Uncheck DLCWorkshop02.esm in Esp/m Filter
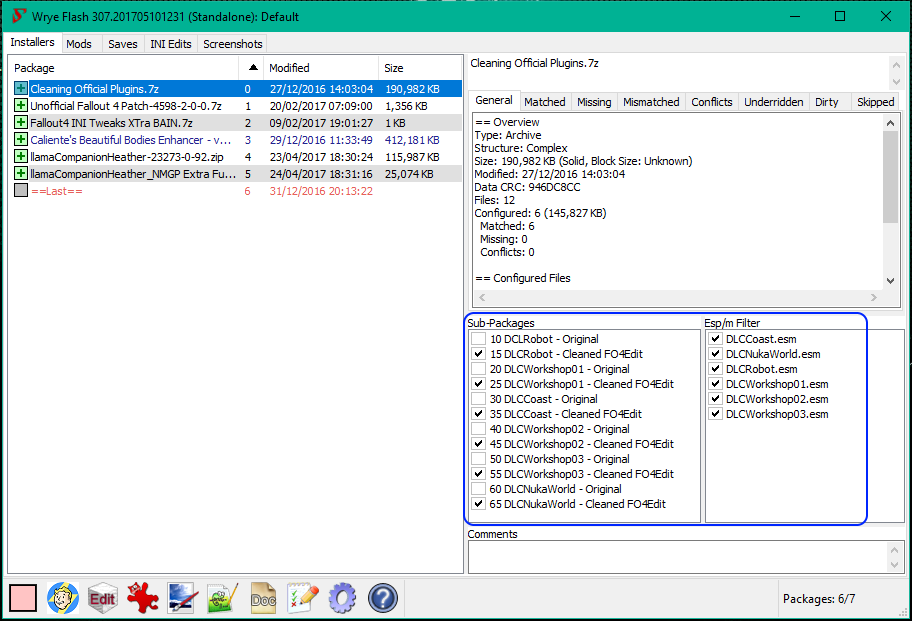 tap(715, 399)
